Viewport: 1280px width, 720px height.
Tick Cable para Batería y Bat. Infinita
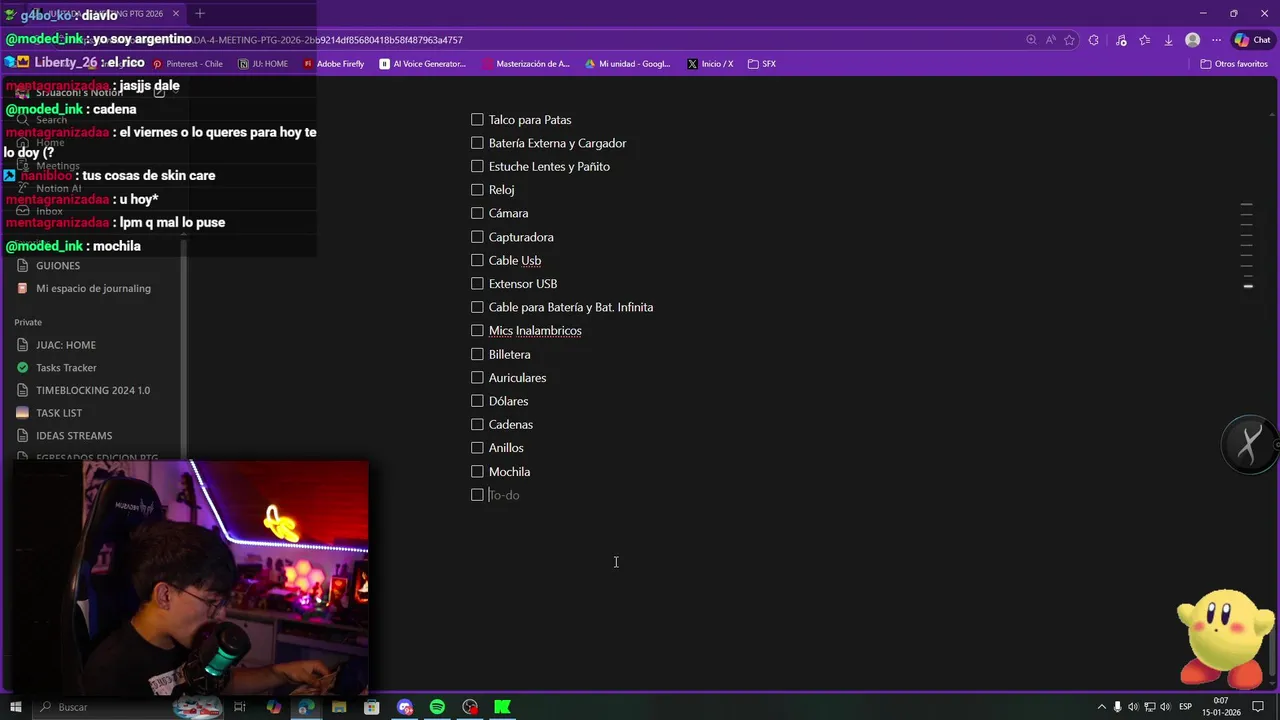click(x=477, y=307)
